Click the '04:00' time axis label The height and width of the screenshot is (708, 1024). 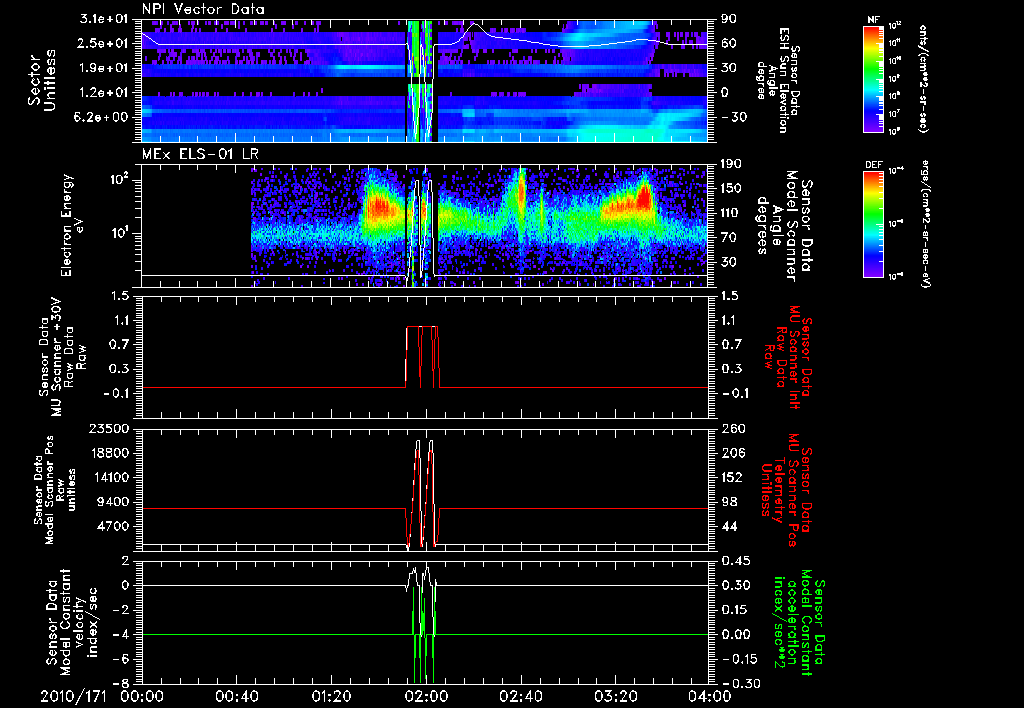tap(710, 696)
